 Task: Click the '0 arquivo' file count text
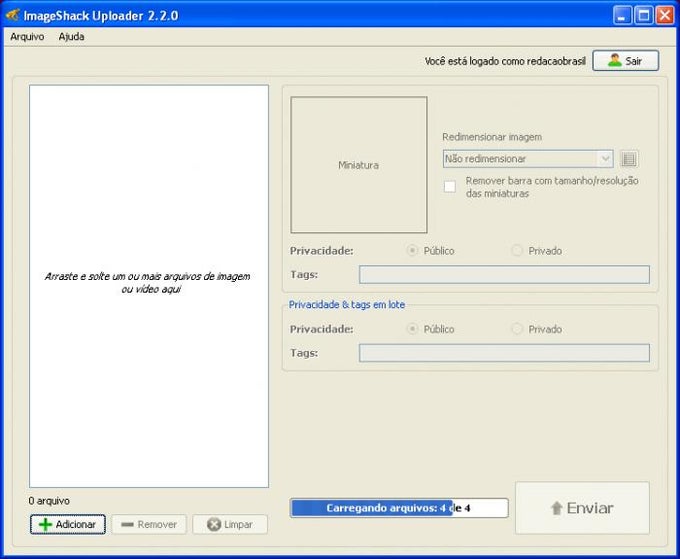click(49, 501)
